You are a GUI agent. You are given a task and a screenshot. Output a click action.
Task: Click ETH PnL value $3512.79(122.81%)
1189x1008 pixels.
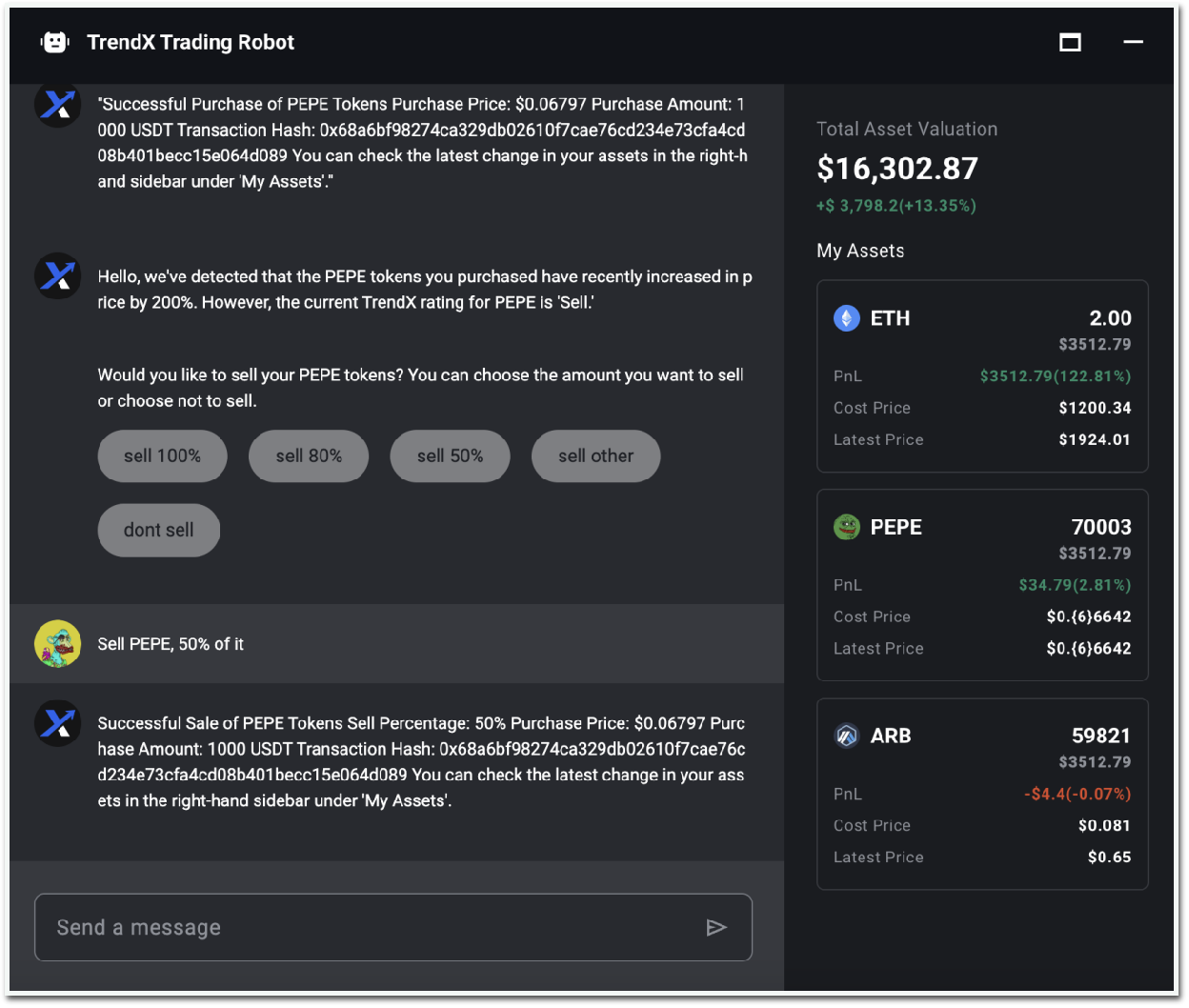tap(1056, 376)
